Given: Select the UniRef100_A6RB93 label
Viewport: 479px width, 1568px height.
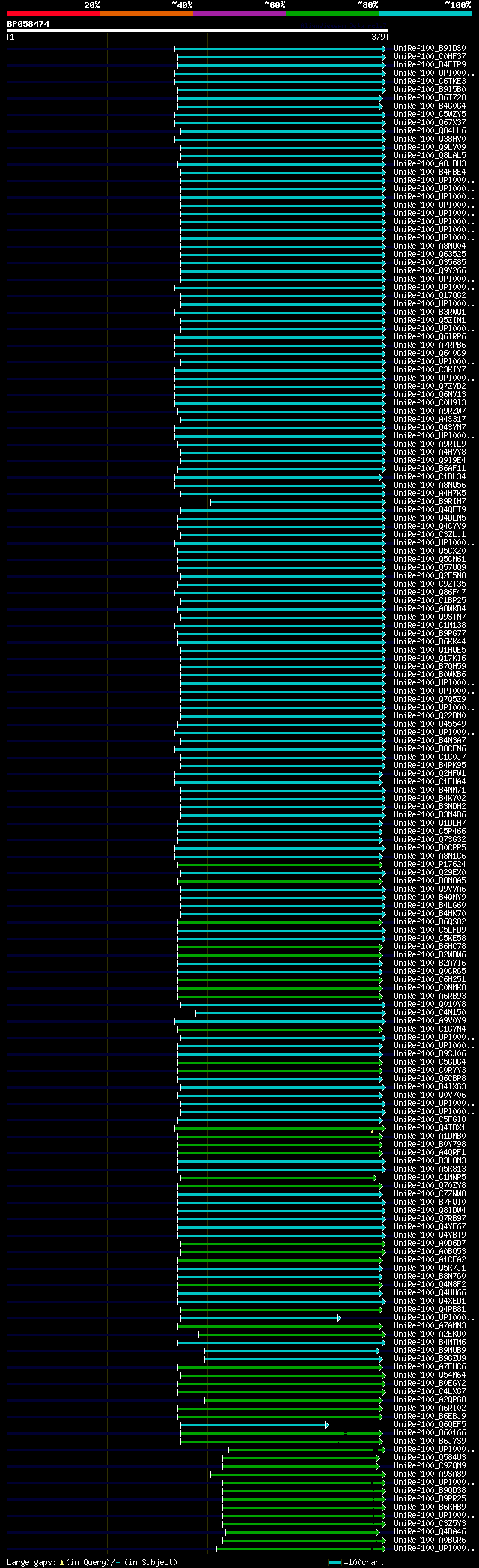Looking at the screenshot, I should click(430, 996).
